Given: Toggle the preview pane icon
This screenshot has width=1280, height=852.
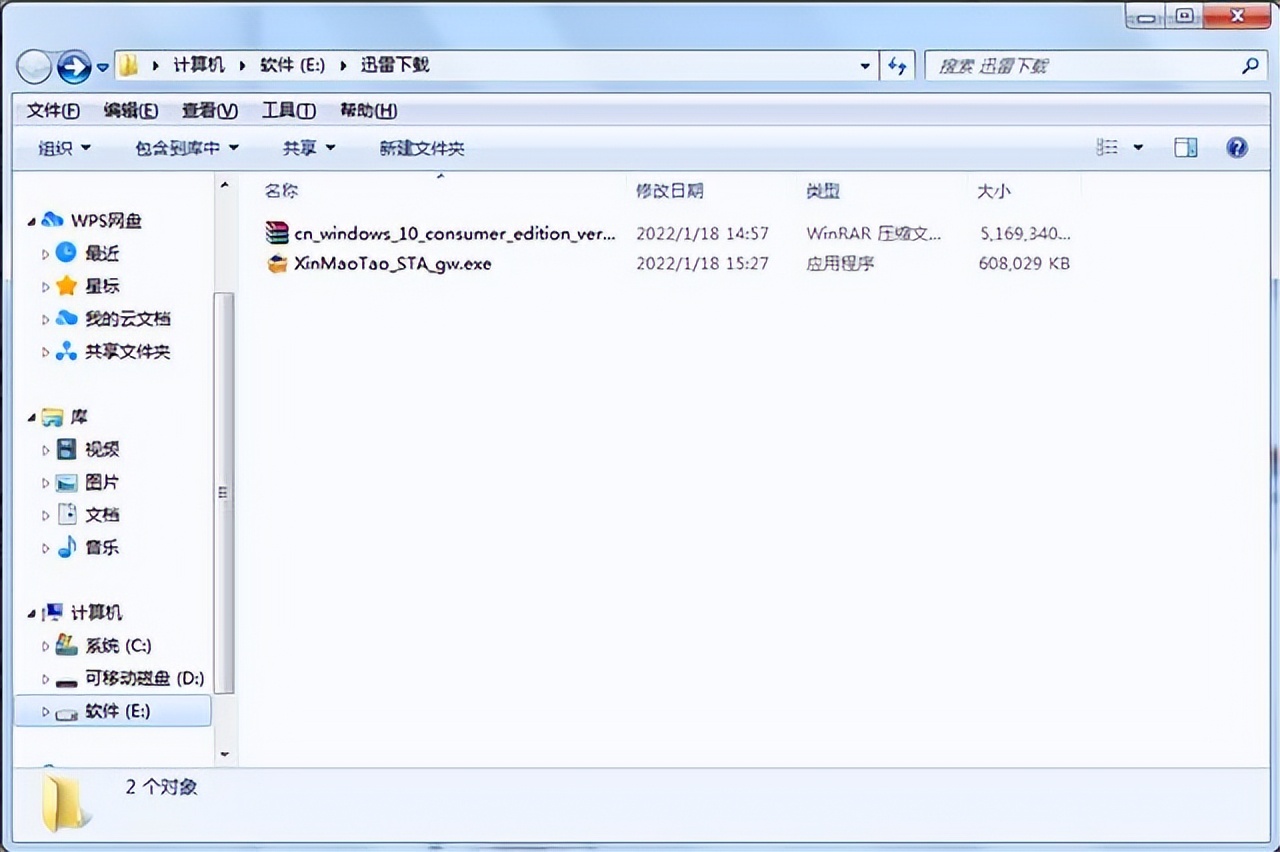Looking at the screenshot, I should pos(1185,147).
